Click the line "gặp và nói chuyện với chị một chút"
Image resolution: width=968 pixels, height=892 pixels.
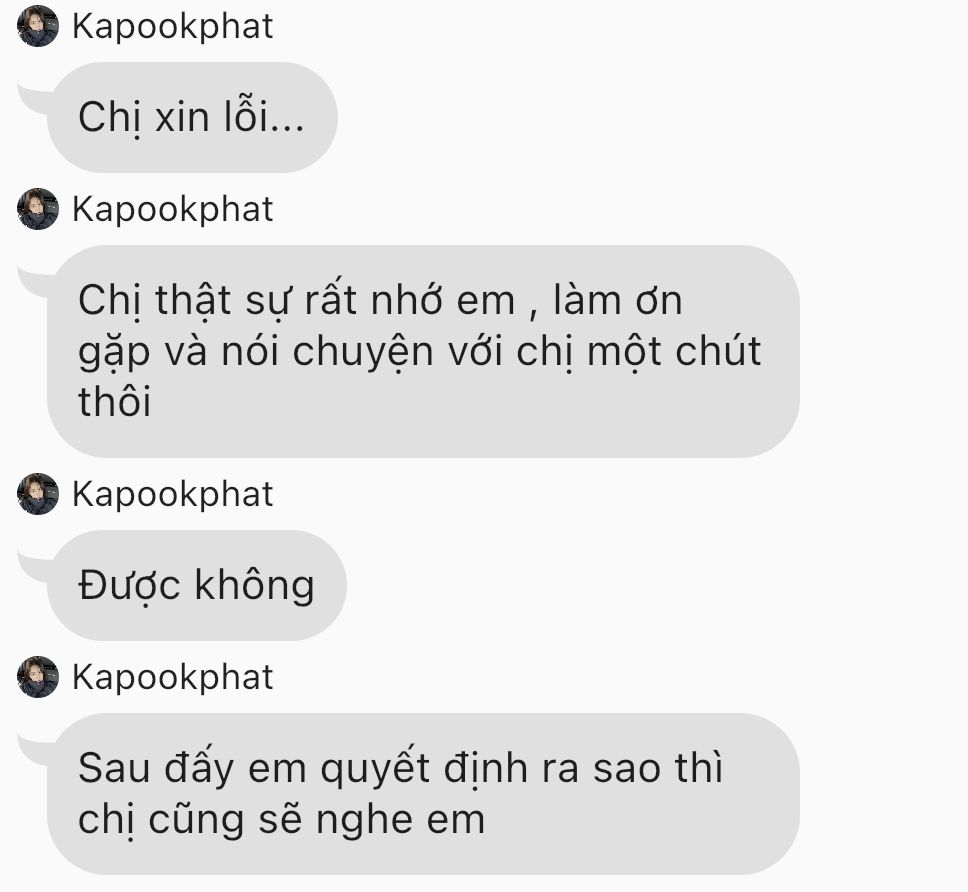419,352
